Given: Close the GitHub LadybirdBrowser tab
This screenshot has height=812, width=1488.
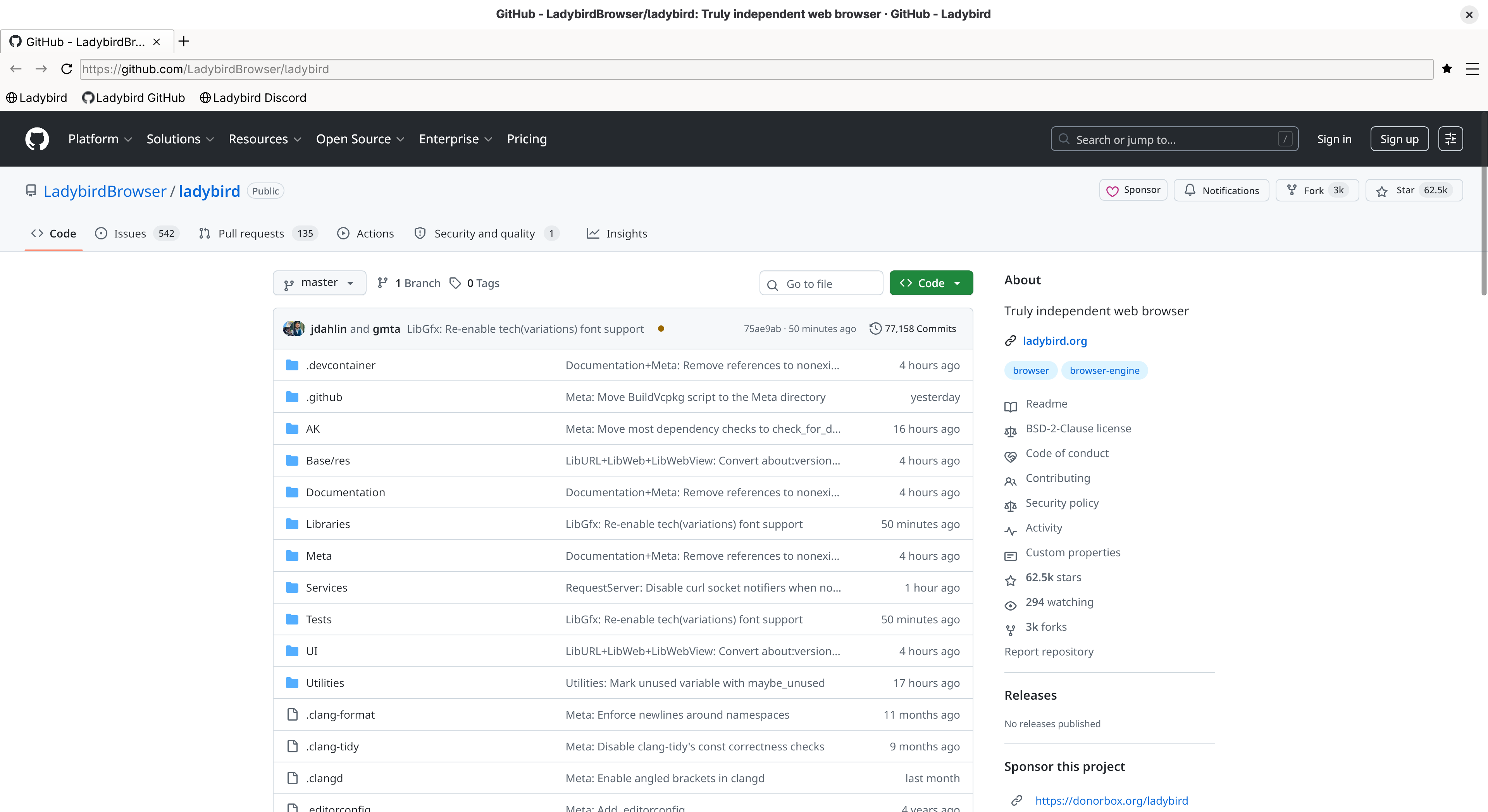Looking at the screenshot, I should pyautogui.click(x=157, y=41).
